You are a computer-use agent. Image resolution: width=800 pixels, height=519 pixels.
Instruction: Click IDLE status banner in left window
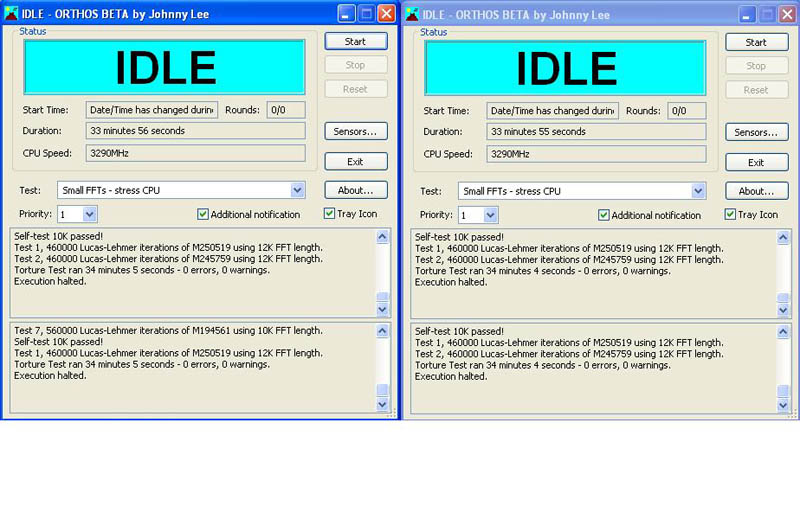click(x=165, y=67)
